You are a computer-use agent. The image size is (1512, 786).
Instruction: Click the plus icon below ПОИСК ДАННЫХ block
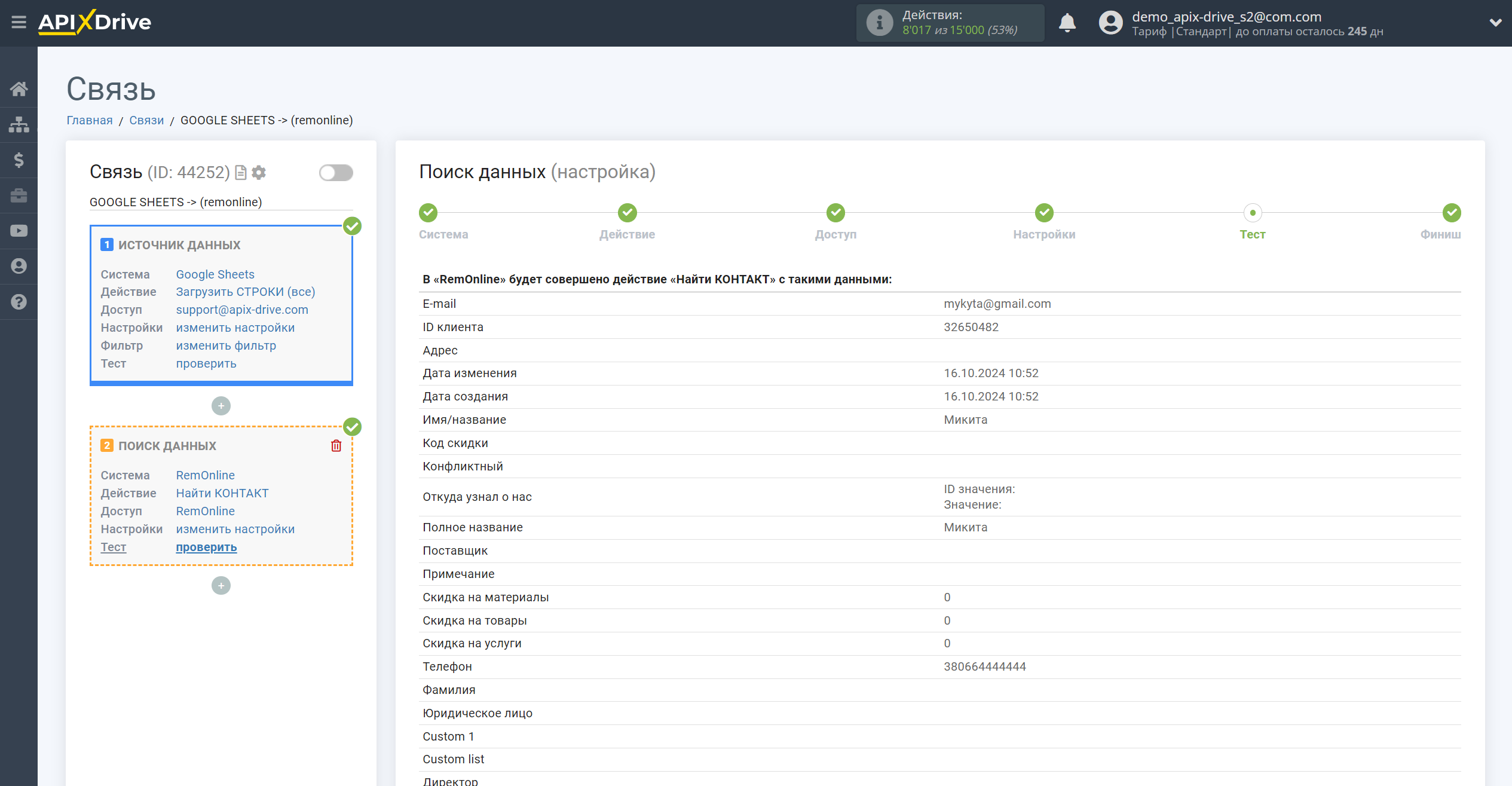tap(221, 586)
